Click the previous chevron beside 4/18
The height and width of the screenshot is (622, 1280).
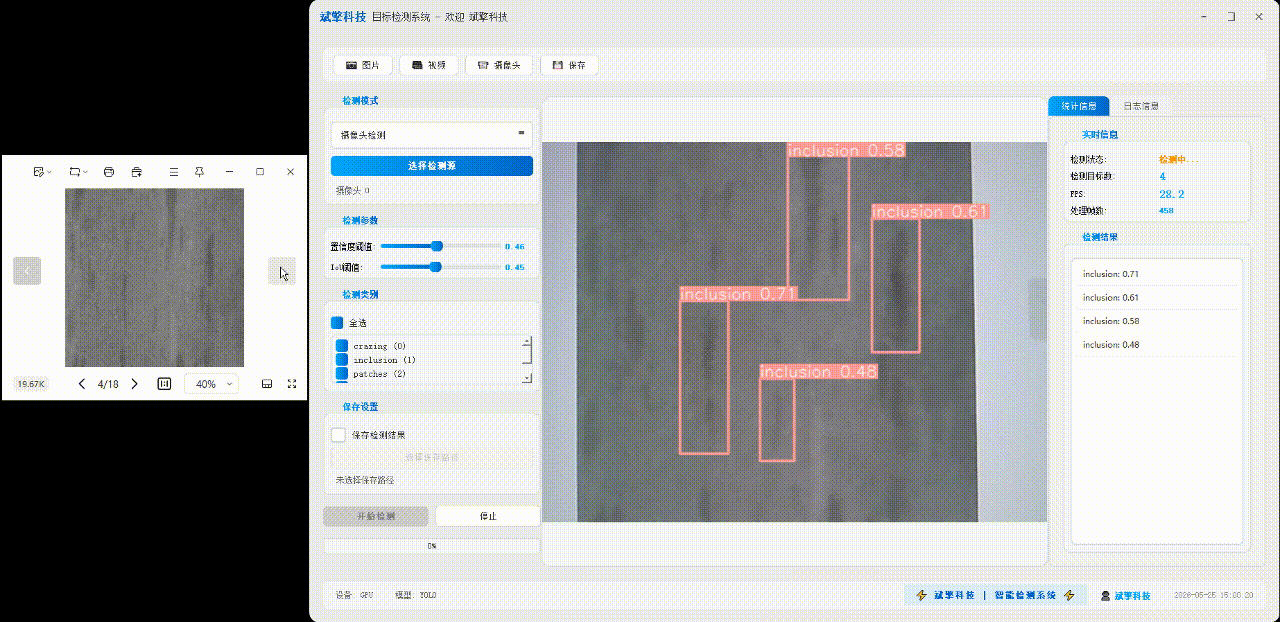point(82,384)
